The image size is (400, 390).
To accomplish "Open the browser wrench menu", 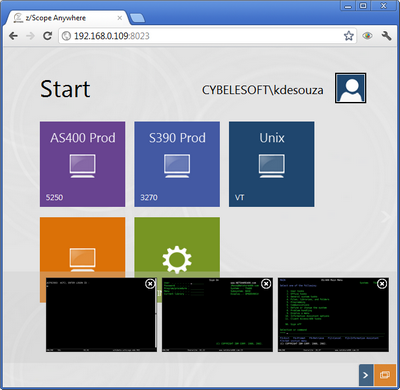I will point(386,36).
